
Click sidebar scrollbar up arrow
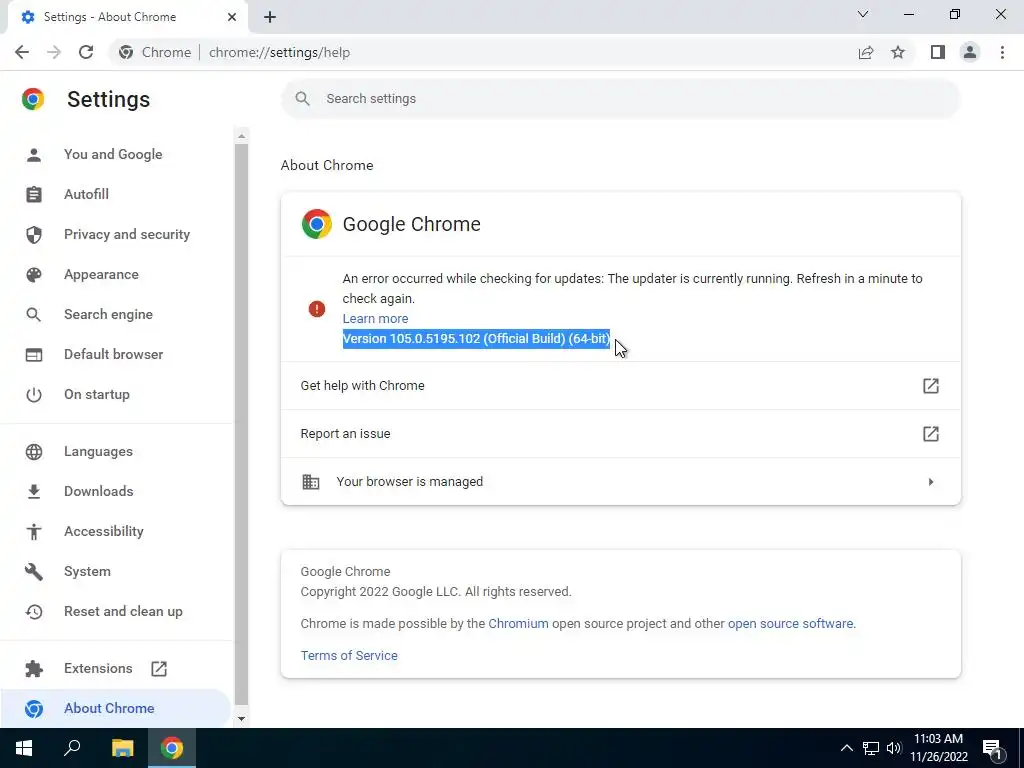coord(242,136)
